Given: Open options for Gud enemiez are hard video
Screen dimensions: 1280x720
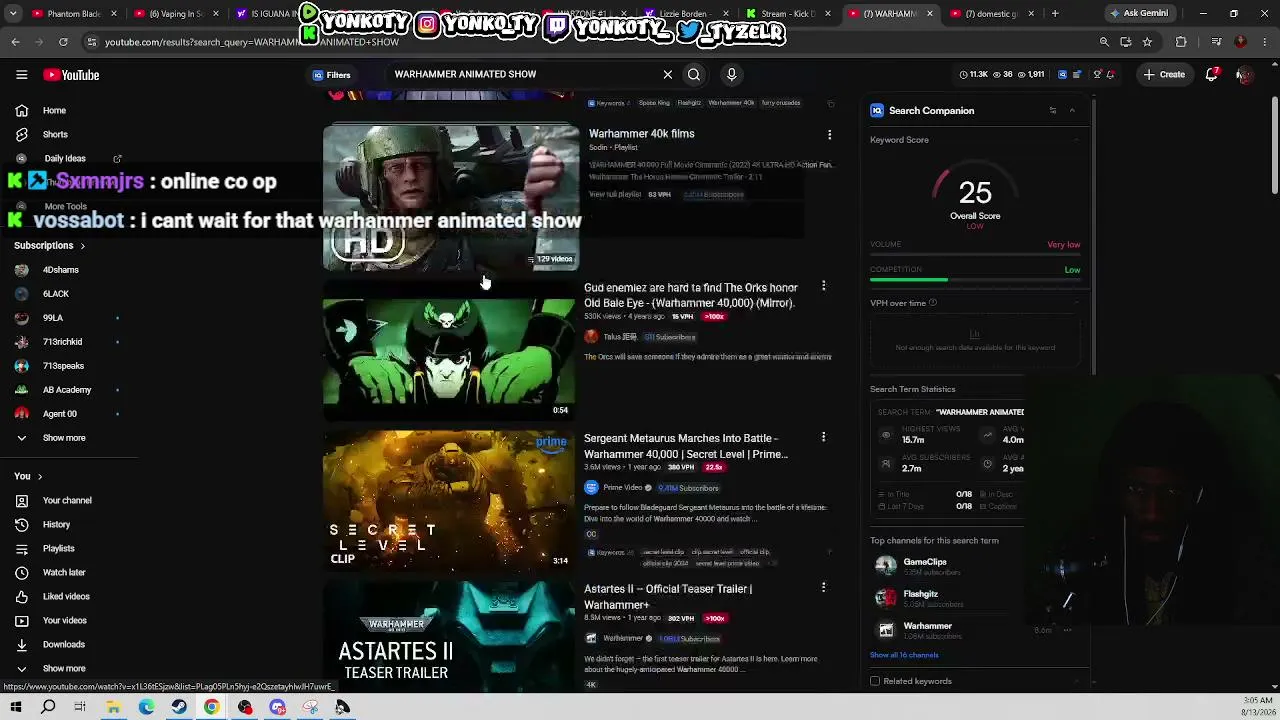Looking at the screenshot, I should pos(823,286).
